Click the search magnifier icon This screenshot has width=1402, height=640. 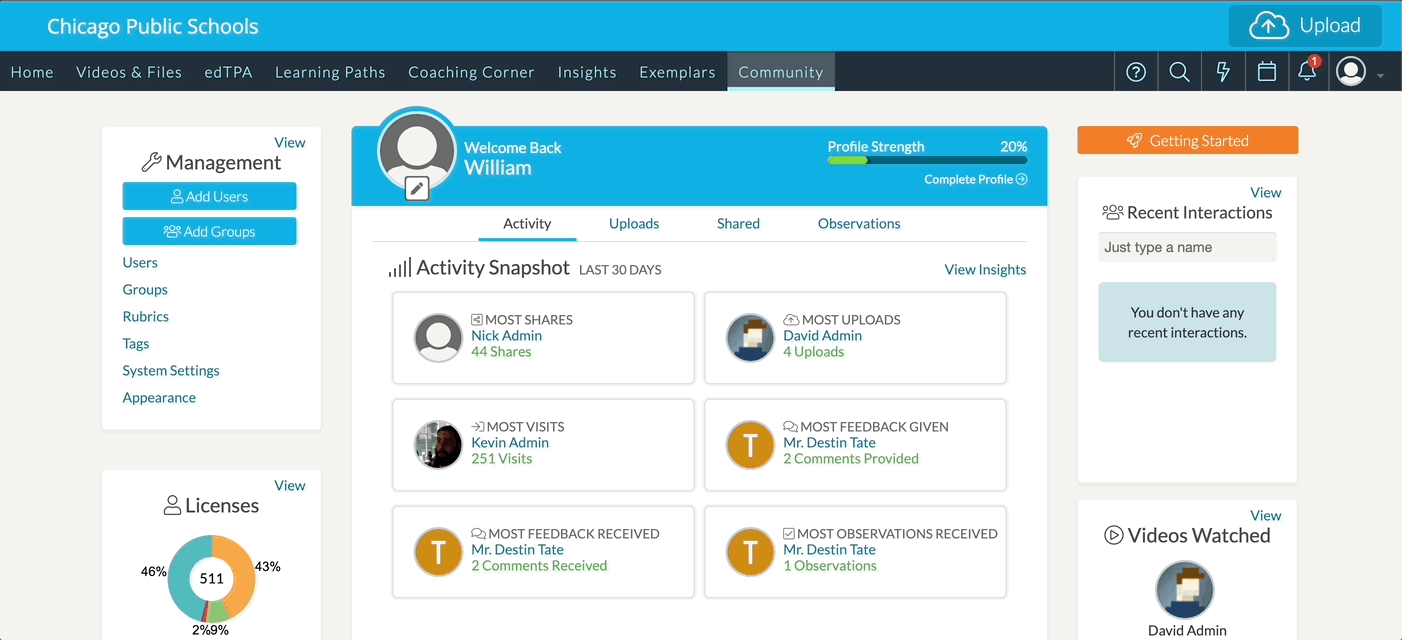click(1179, 72)
